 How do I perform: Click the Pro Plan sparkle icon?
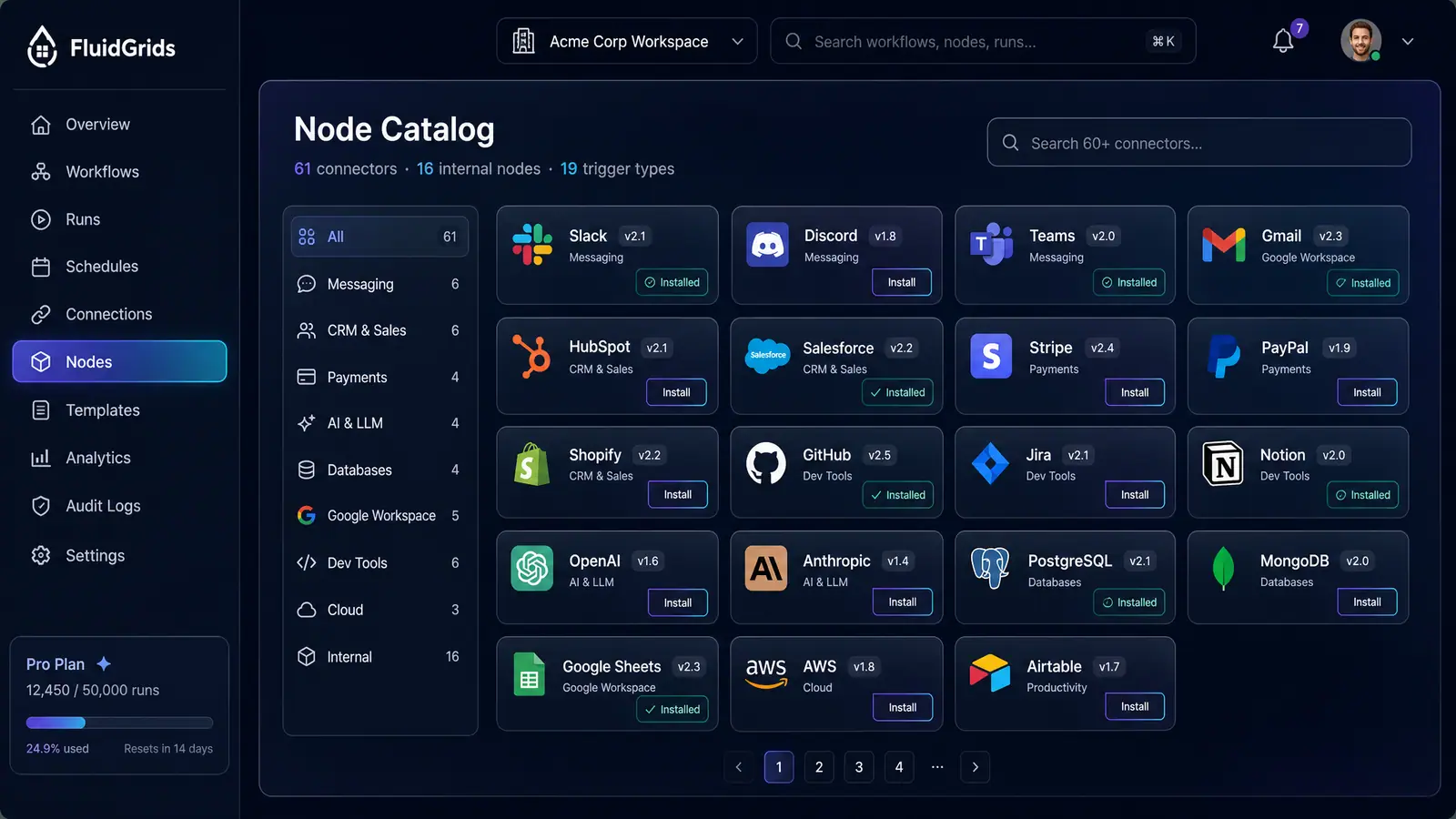(x=104, y=663)
